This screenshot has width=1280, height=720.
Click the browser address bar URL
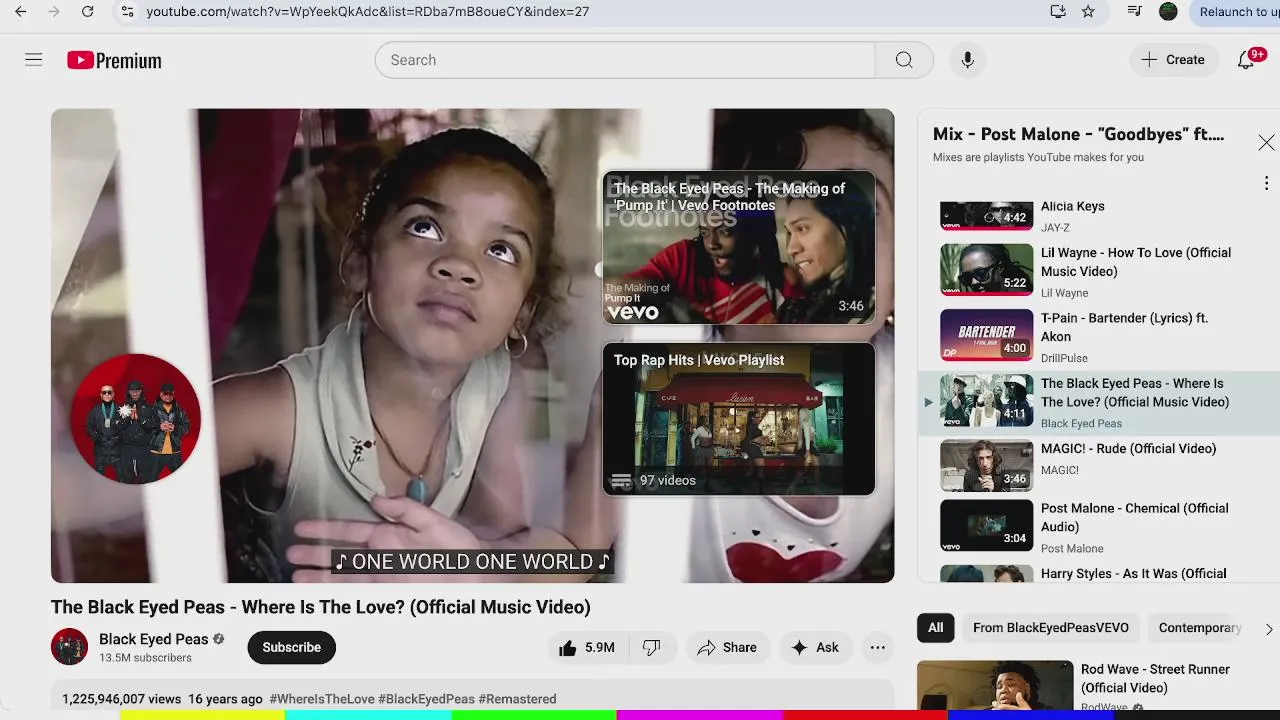(368, 12)
